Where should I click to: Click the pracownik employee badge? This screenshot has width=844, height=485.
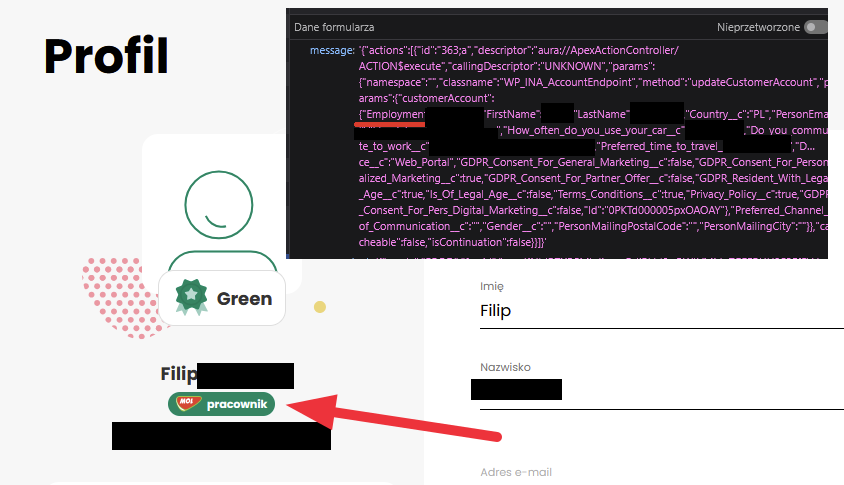[221, 404]
